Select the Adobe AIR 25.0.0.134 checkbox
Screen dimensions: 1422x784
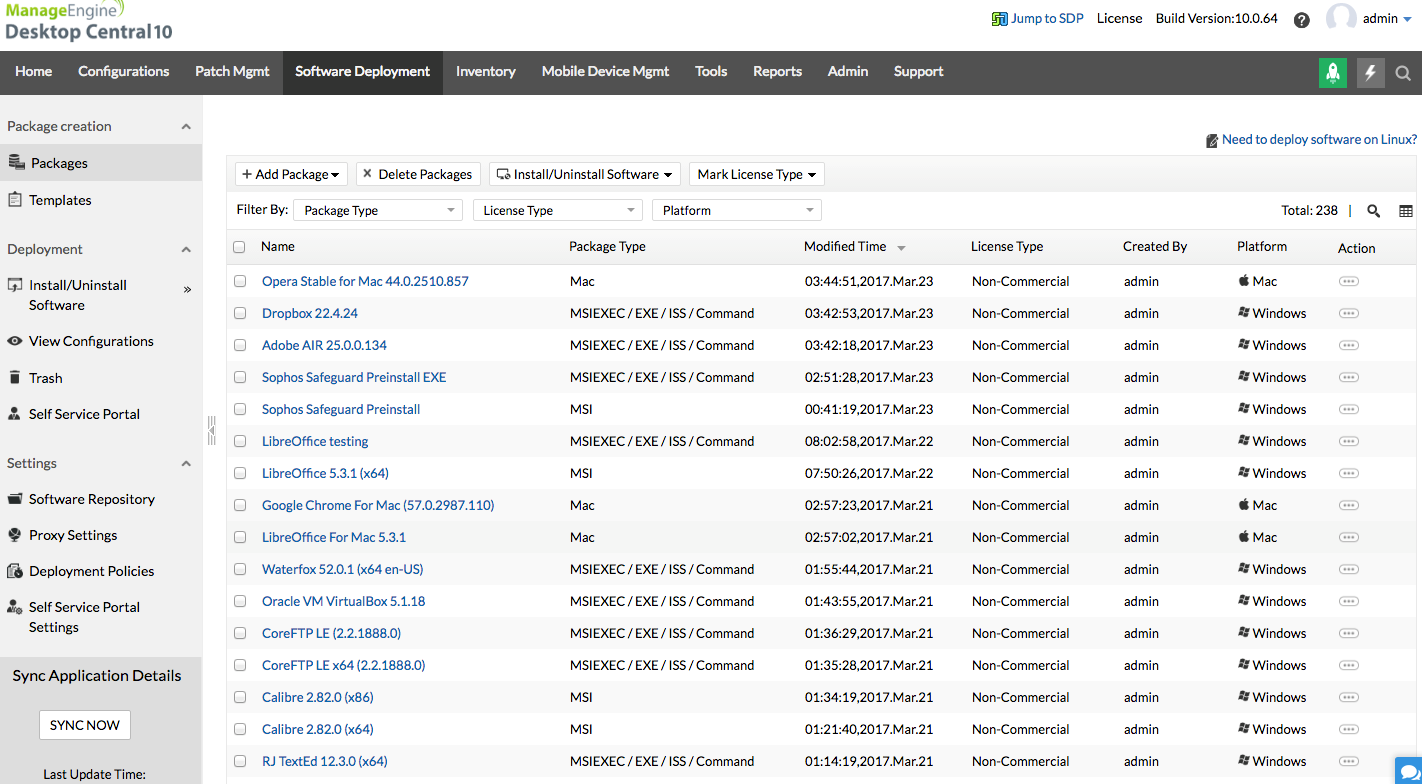[240, 345]
